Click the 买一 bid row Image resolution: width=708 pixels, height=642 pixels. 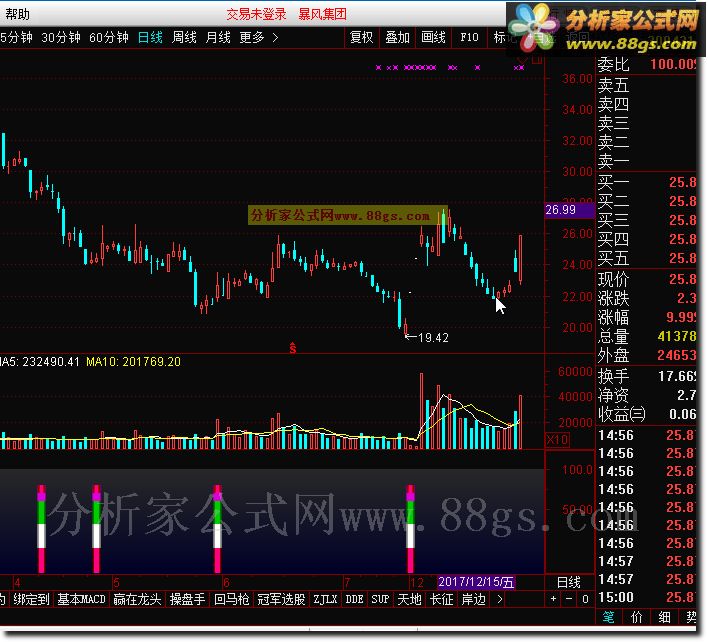click(646, 182)
